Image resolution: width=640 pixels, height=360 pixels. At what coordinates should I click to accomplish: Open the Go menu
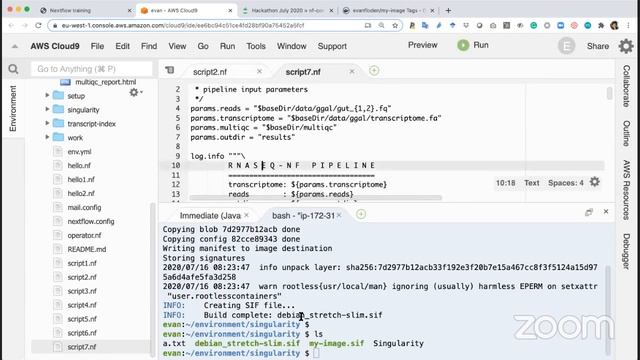[203, 46]
